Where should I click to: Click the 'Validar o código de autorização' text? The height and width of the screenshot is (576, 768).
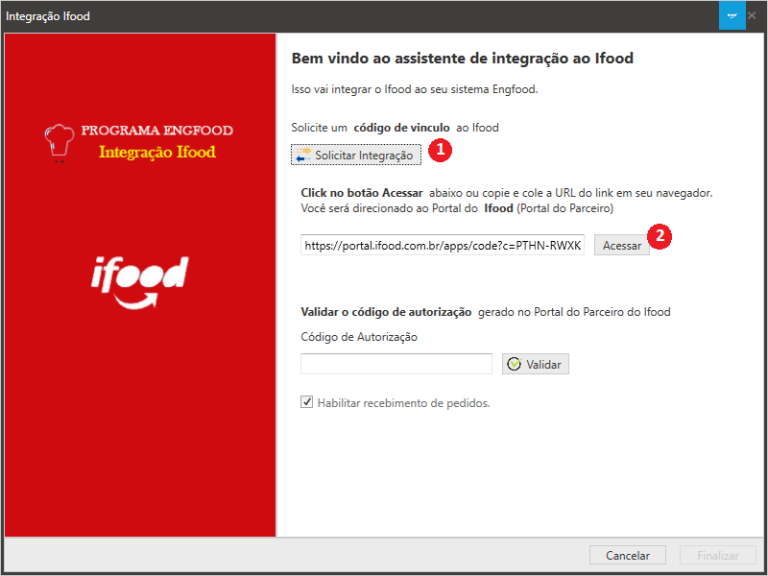(x=386, y=312)
